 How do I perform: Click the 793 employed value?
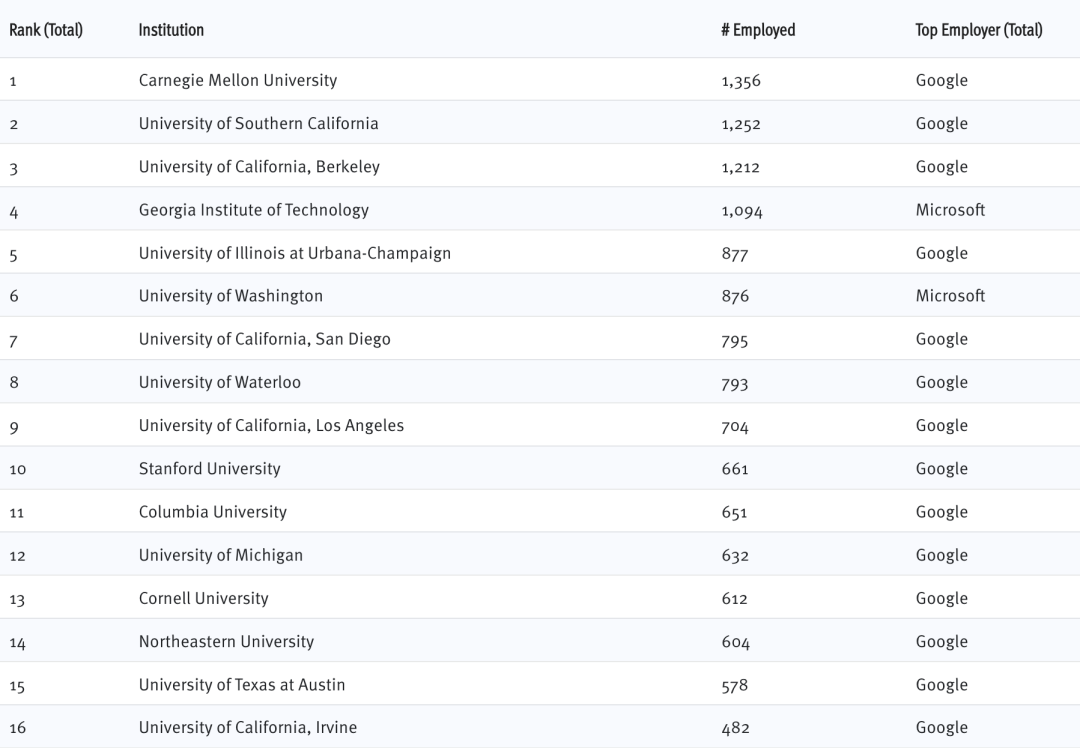click(x=735, y=384)
